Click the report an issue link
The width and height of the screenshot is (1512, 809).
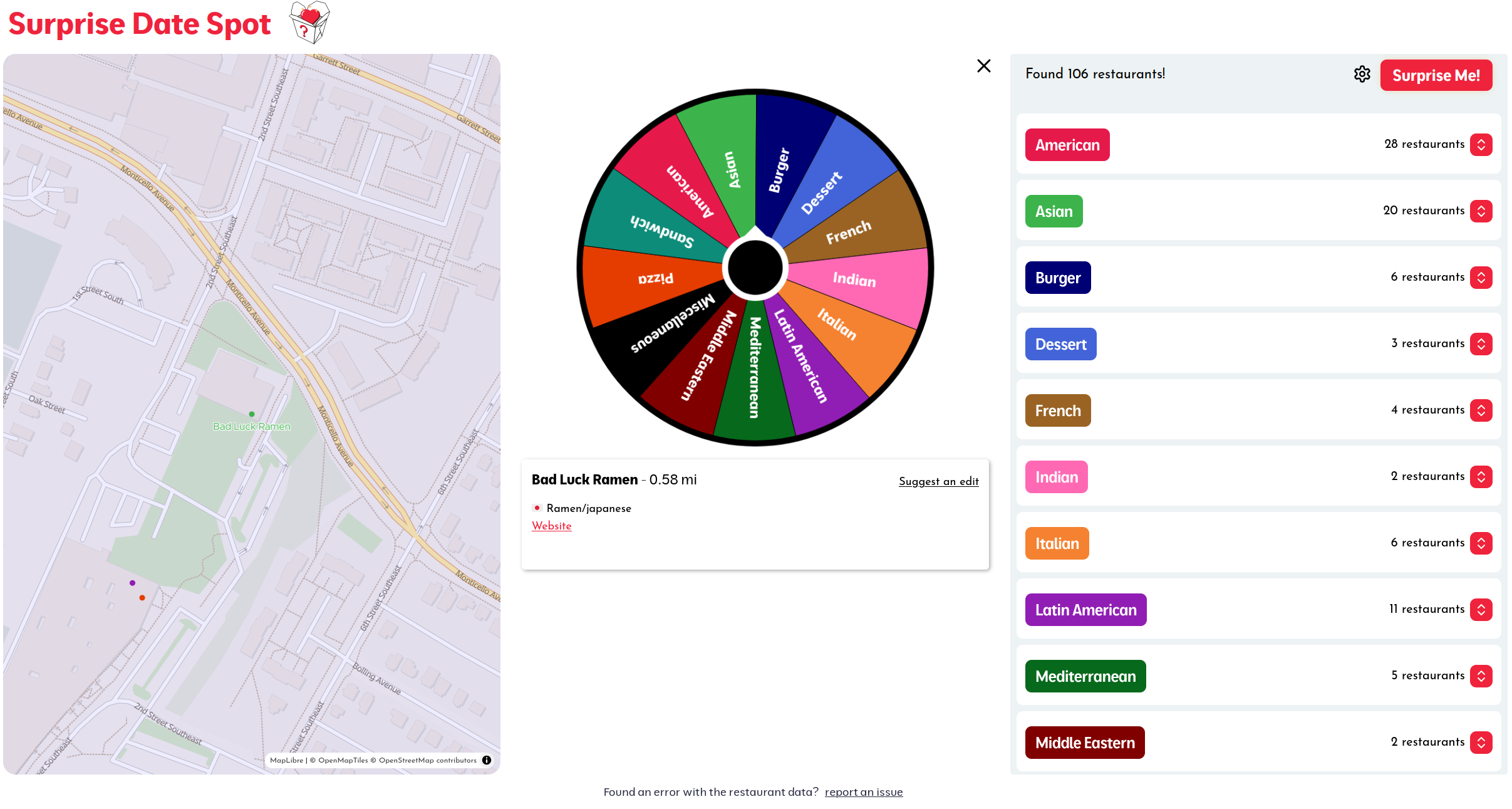coord(863,792)
